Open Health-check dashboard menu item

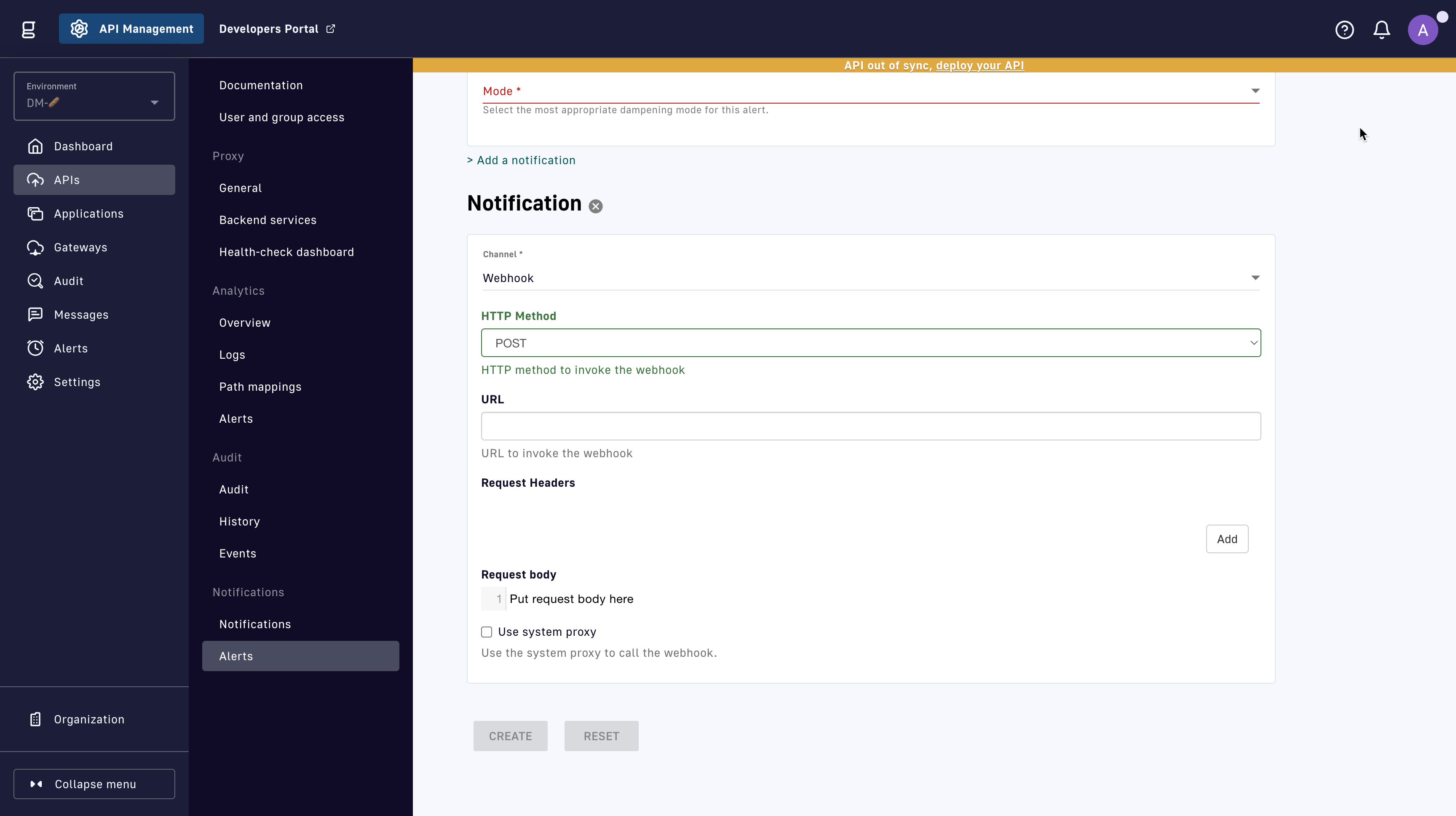tap(286, 252)
